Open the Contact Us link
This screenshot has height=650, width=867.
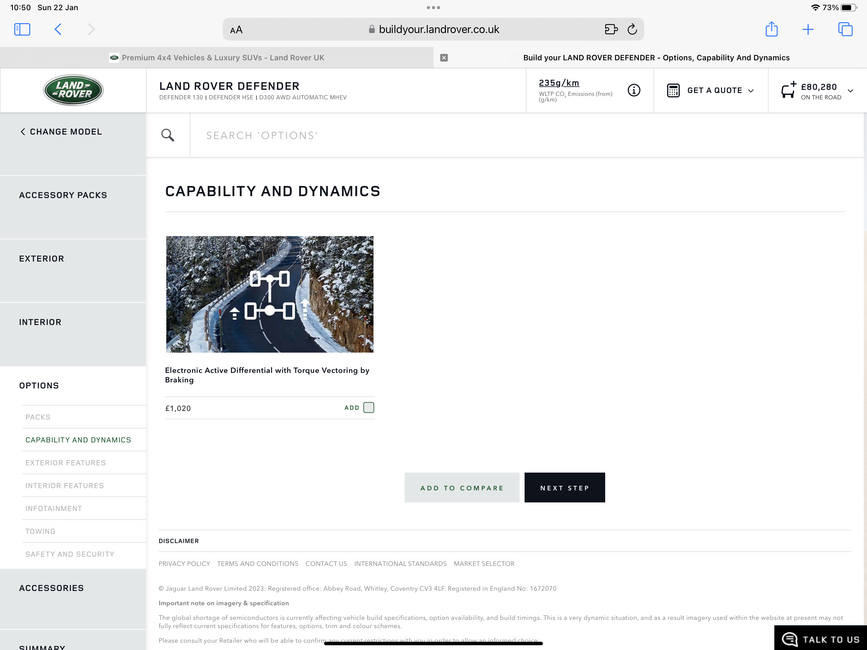coord(326,564)
